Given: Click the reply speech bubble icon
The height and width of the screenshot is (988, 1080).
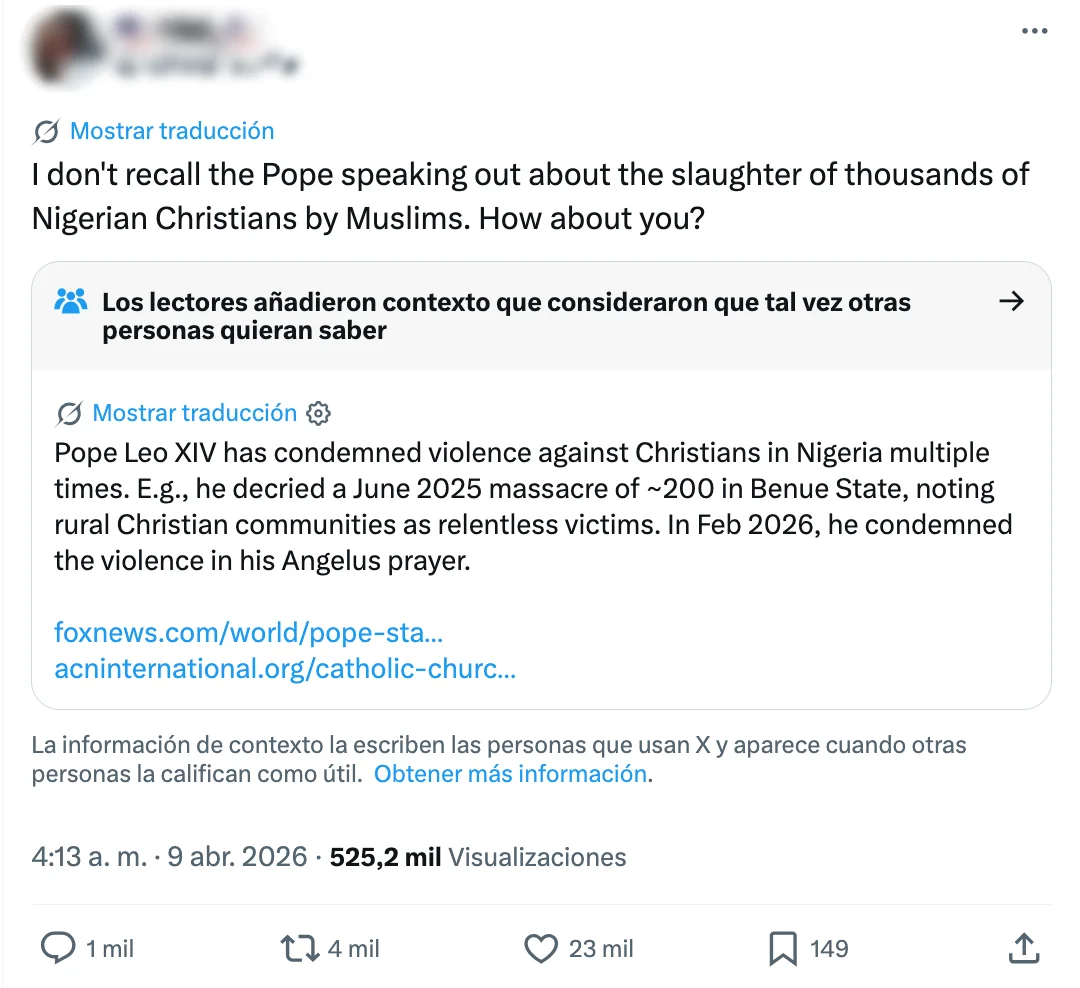Looking at the screenshot, I should (x=59, y=948).
